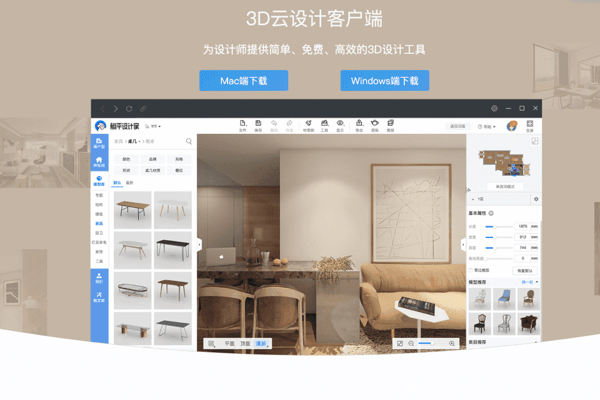Viewport: 600px width, 400px height.
Task: Click the length slider at value 1875
Action: pyautogui.click(x=499, y=227)
